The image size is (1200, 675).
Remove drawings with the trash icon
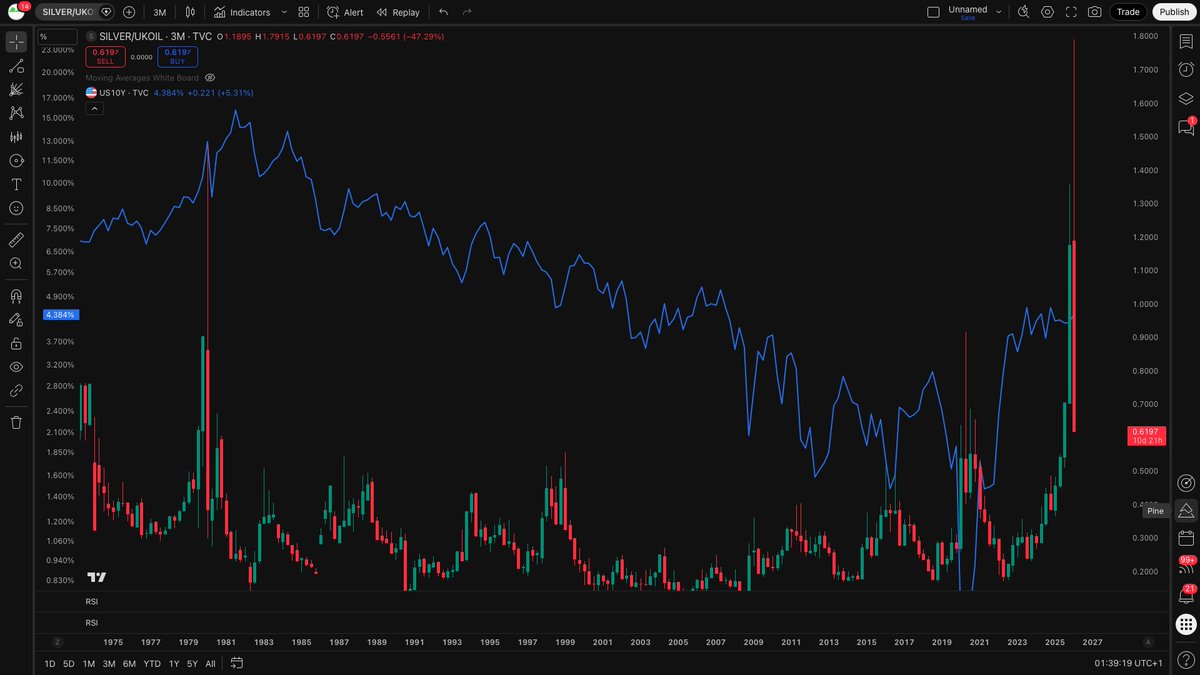(16, 422)
